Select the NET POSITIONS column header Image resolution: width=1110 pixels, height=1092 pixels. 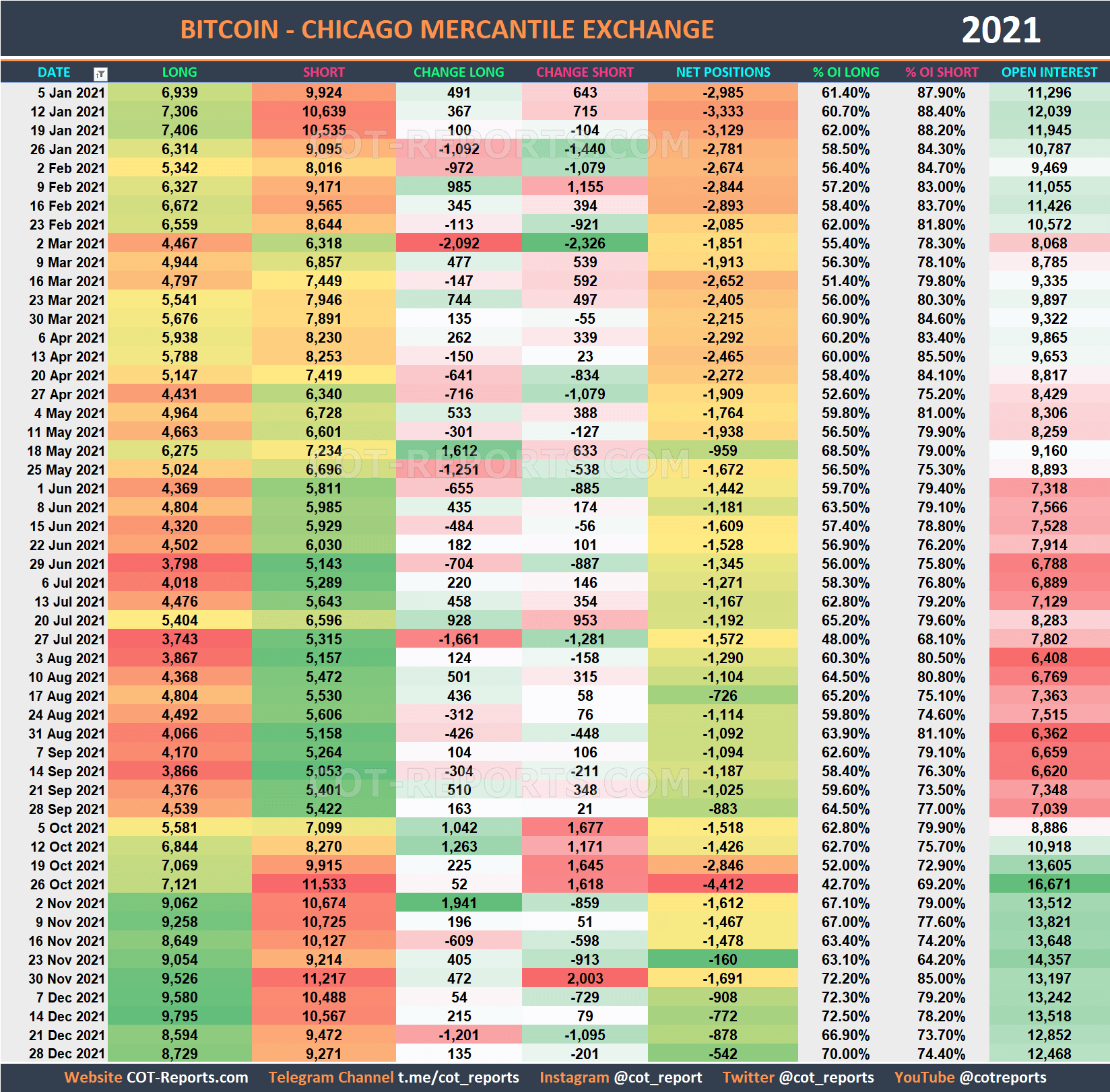(722, 72)
